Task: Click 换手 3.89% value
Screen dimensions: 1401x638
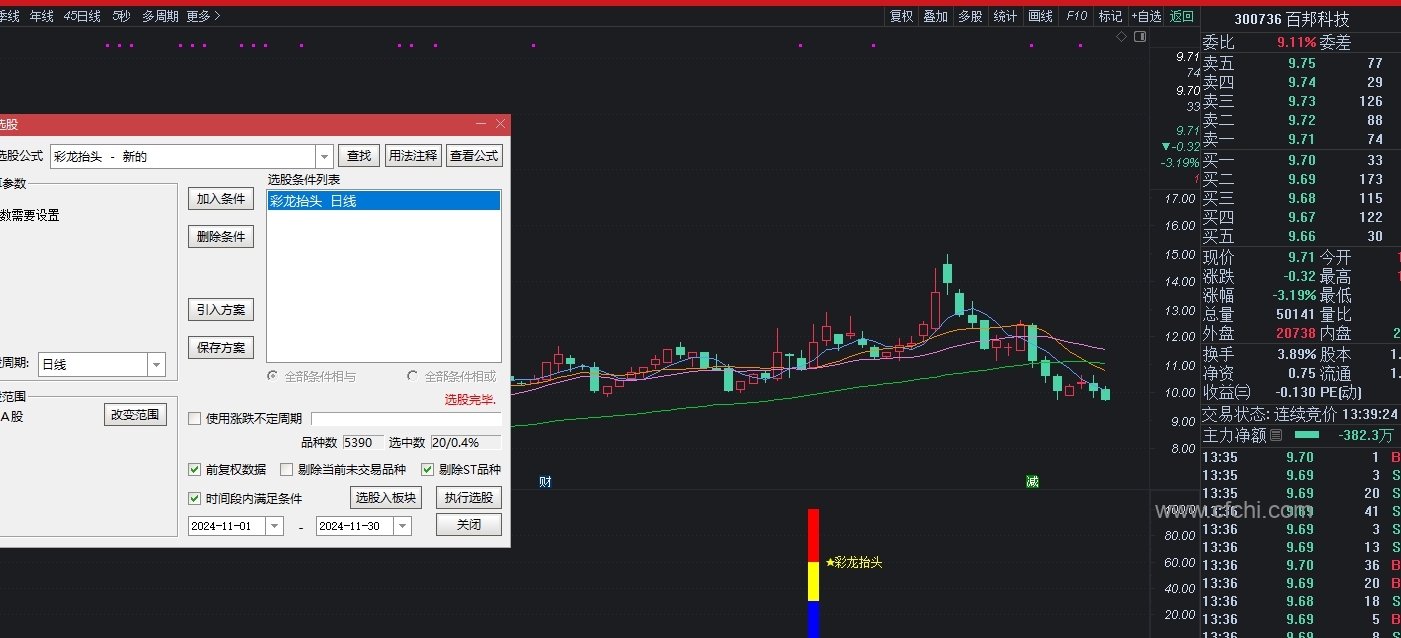Action: [x=1297, y=354]
